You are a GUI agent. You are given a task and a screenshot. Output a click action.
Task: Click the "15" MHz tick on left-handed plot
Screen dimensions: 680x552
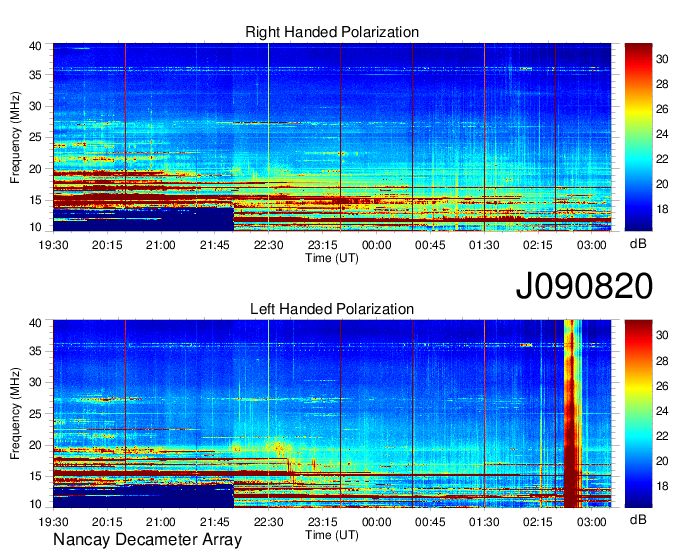click(35, 477)
